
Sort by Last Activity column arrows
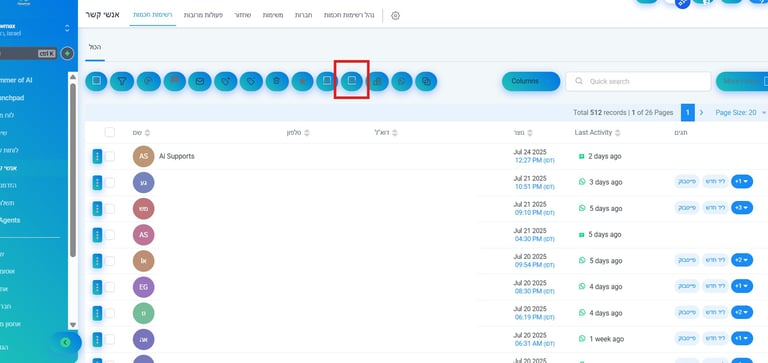coord(618,133)
